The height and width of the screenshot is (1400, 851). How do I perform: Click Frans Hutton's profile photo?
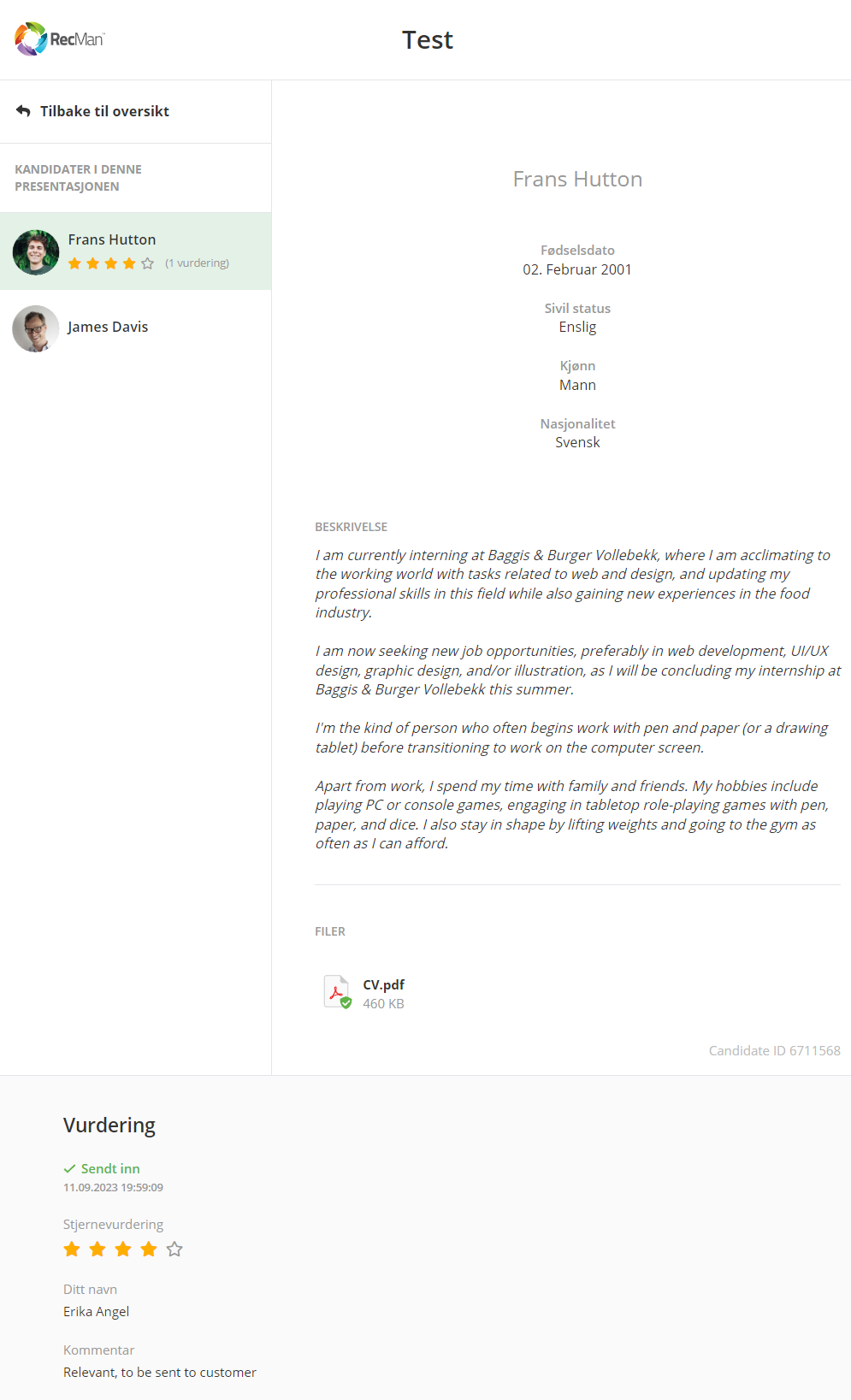(x=36, y=252)
